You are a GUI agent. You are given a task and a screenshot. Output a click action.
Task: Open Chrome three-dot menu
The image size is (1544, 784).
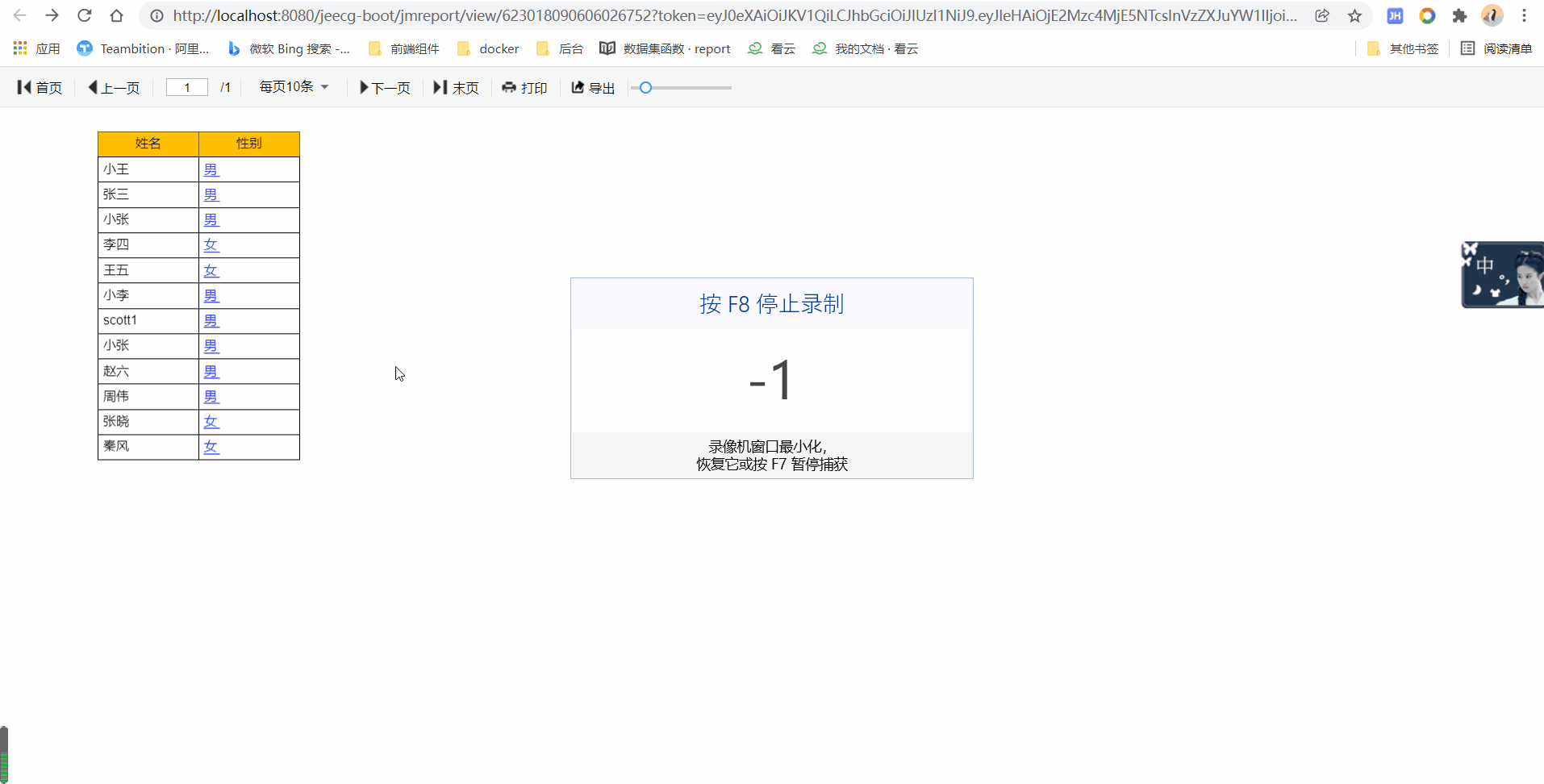[1524, 15]
